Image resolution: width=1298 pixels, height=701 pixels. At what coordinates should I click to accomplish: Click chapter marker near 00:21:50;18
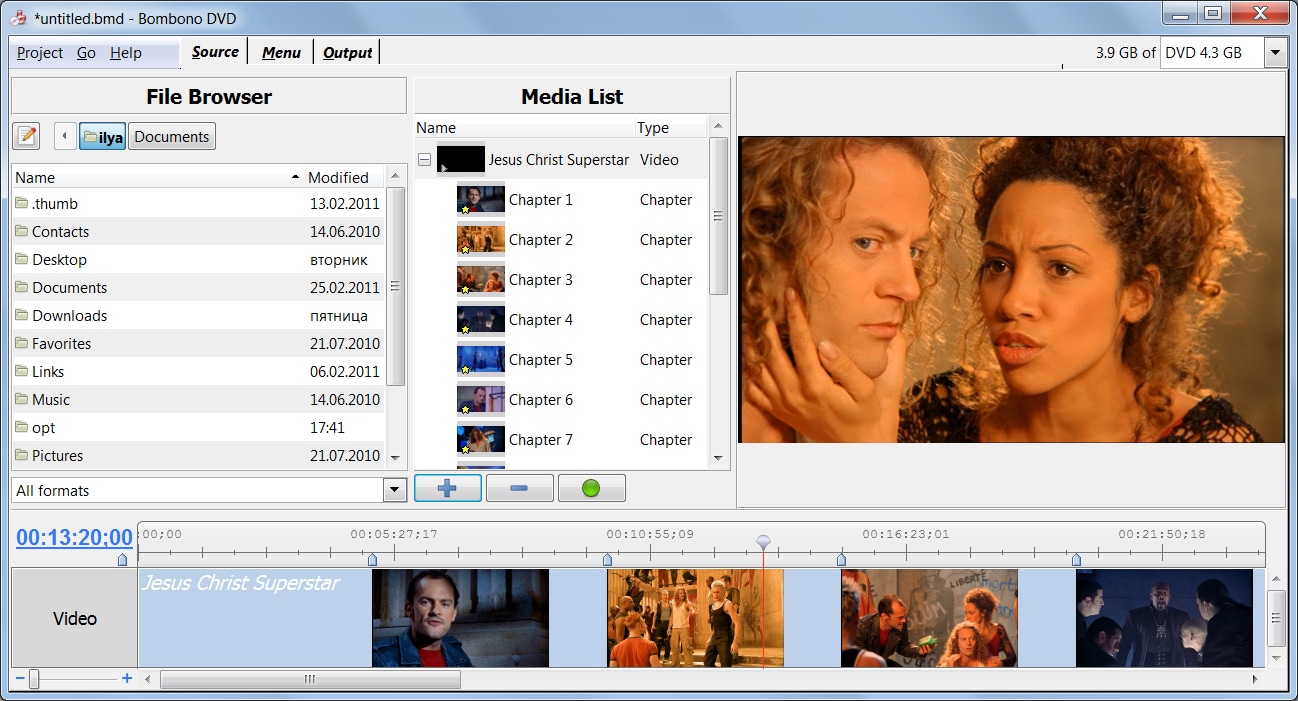coord(1076,560)
